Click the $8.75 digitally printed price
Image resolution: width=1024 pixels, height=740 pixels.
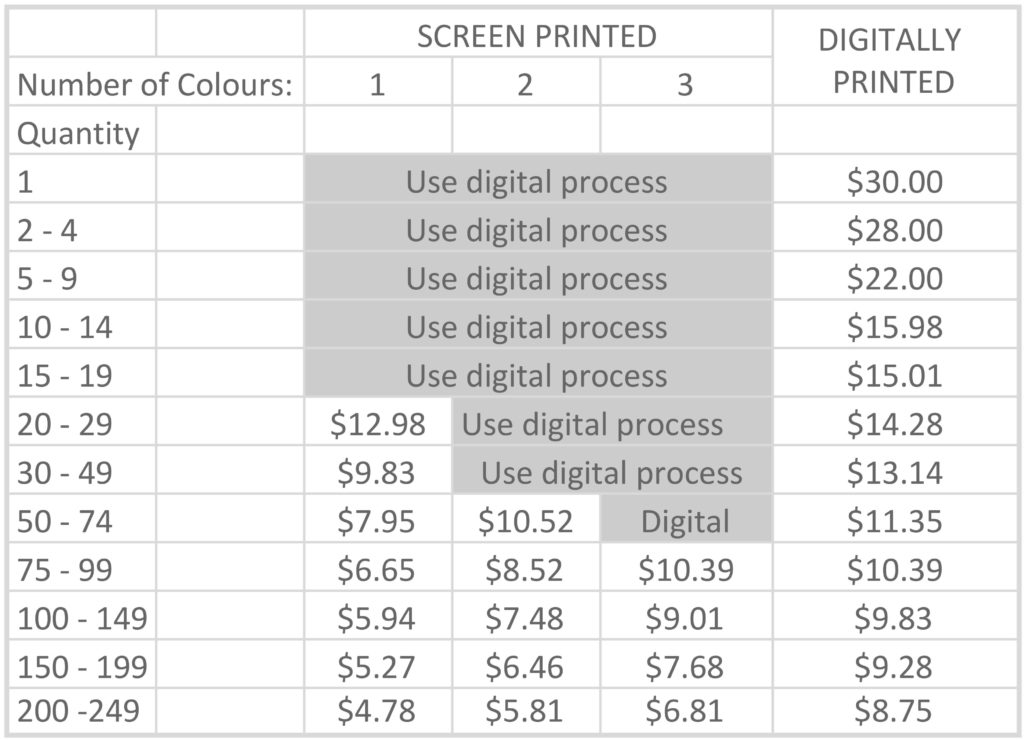pos(894,711)
